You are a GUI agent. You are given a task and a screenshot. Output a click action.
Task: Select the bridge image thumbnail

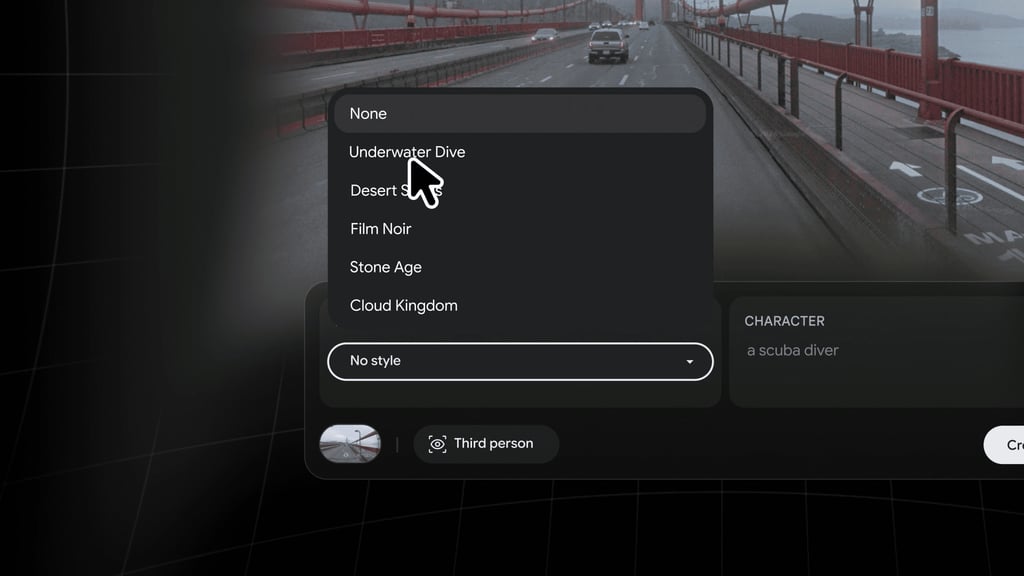coord(350,444)
